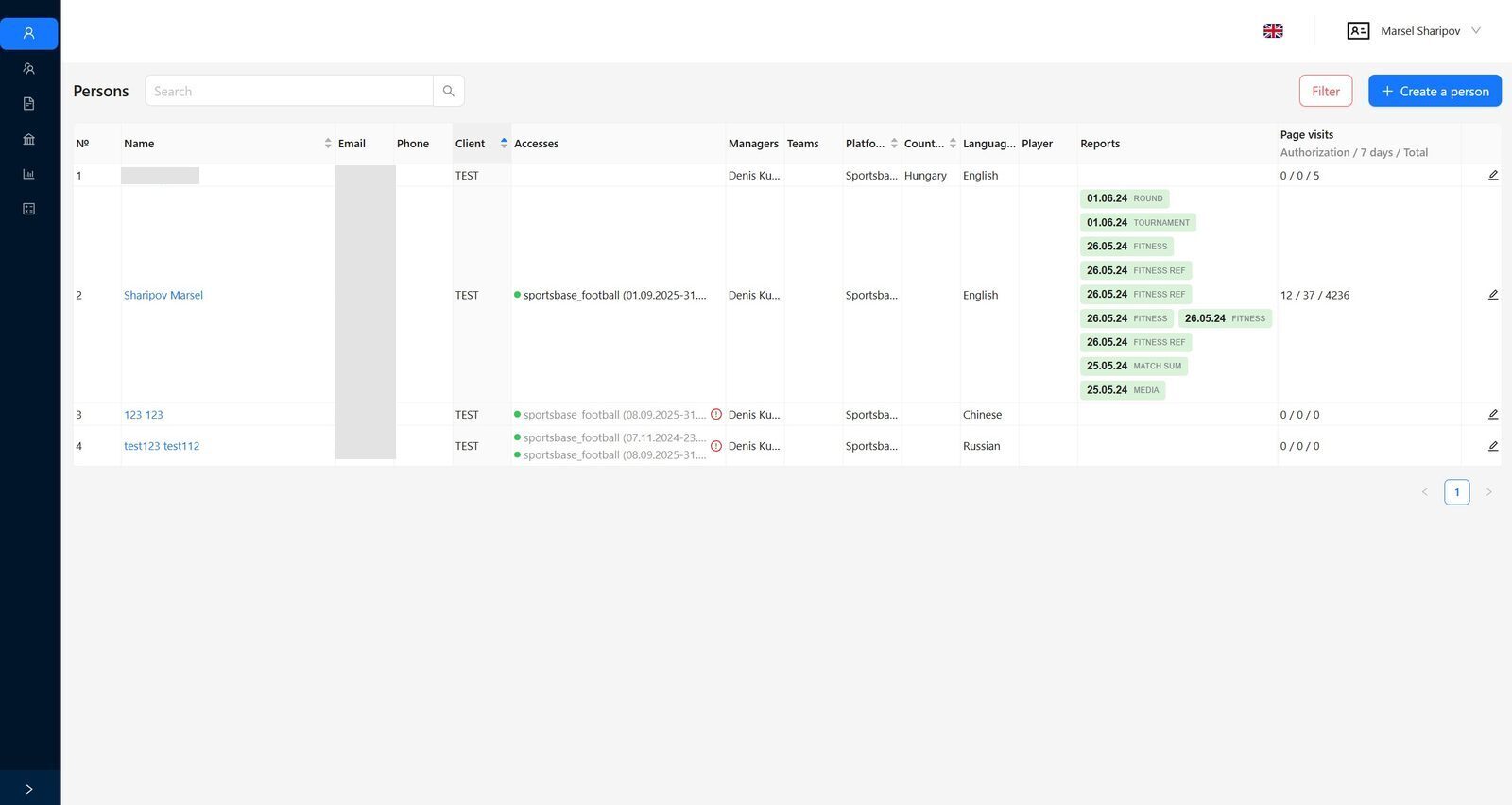The width and height of the screenshot is (1512, 805).
Task: Open the bank building icon in sidebar
Action: pos(29,139)
